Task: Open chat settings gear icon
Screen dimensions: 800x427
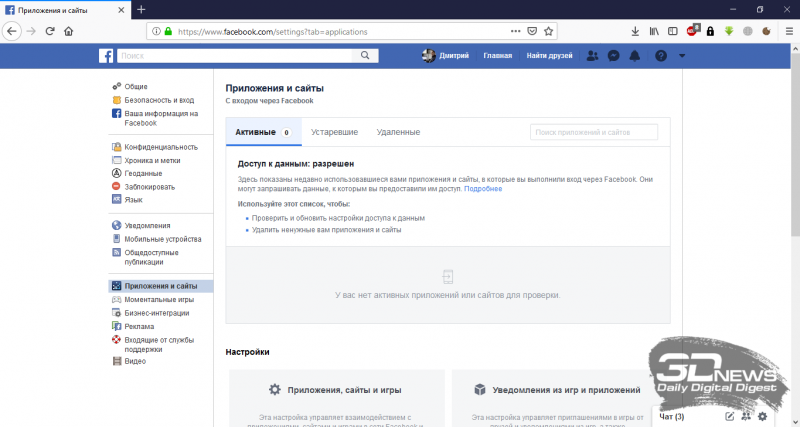Action: click(762, 417)
